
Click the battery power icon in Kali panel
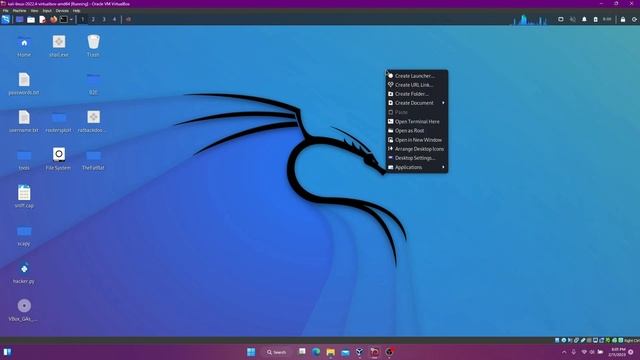click(596, 19)
